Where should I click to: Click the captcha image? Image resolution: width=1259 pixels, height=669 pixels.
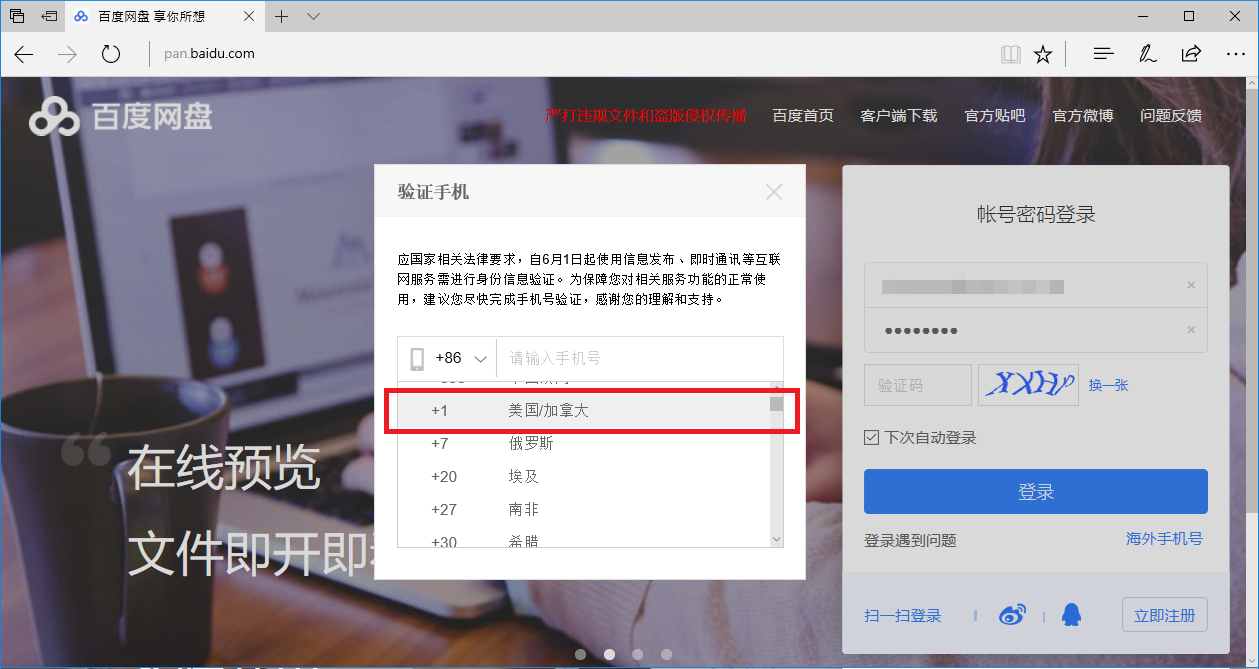click(x=1028, y=385)
